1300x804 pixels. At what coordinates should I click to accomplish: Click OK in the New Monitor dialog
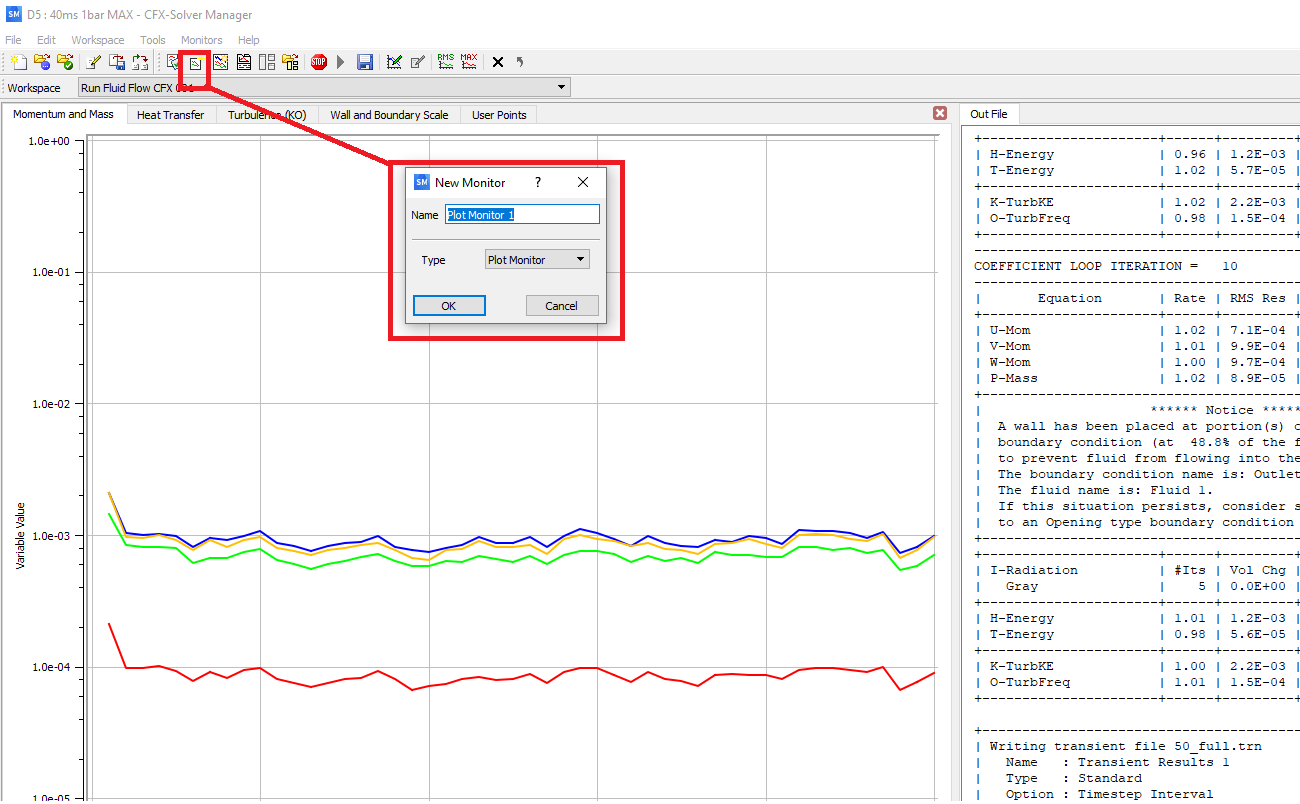pos(448,305)
